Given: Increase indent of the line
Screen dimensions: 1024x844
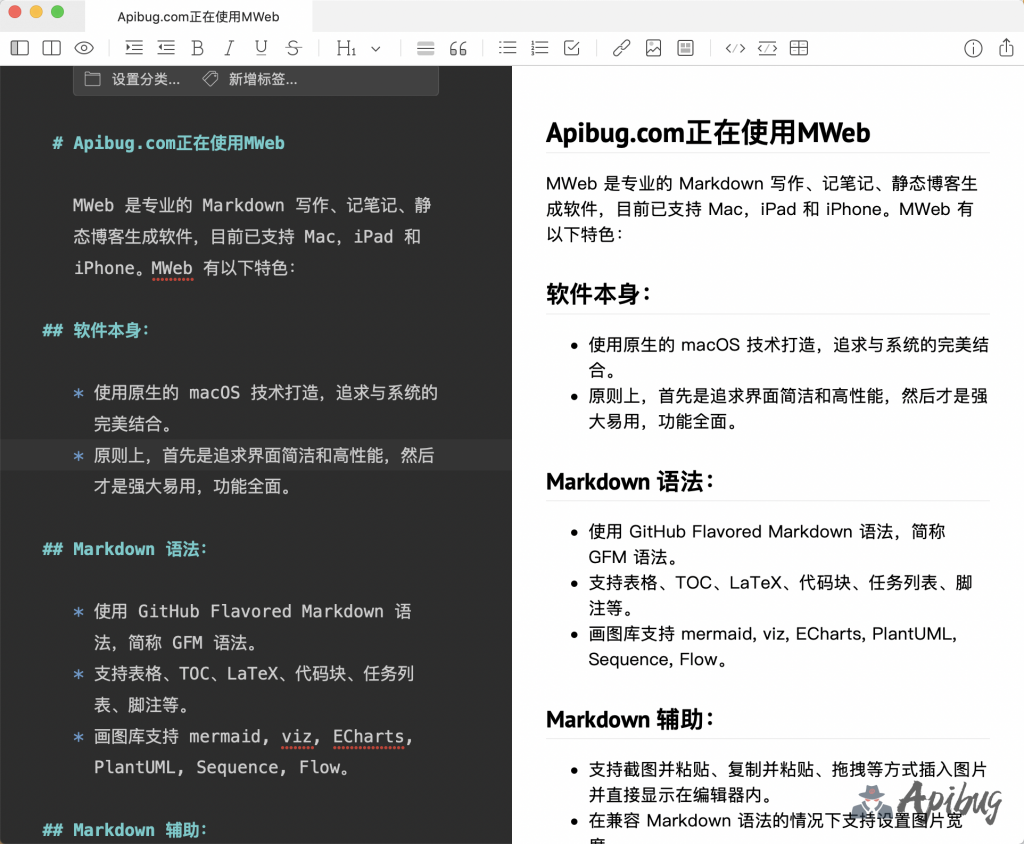Looking at the screenshot, I should [x=134, y=48].
